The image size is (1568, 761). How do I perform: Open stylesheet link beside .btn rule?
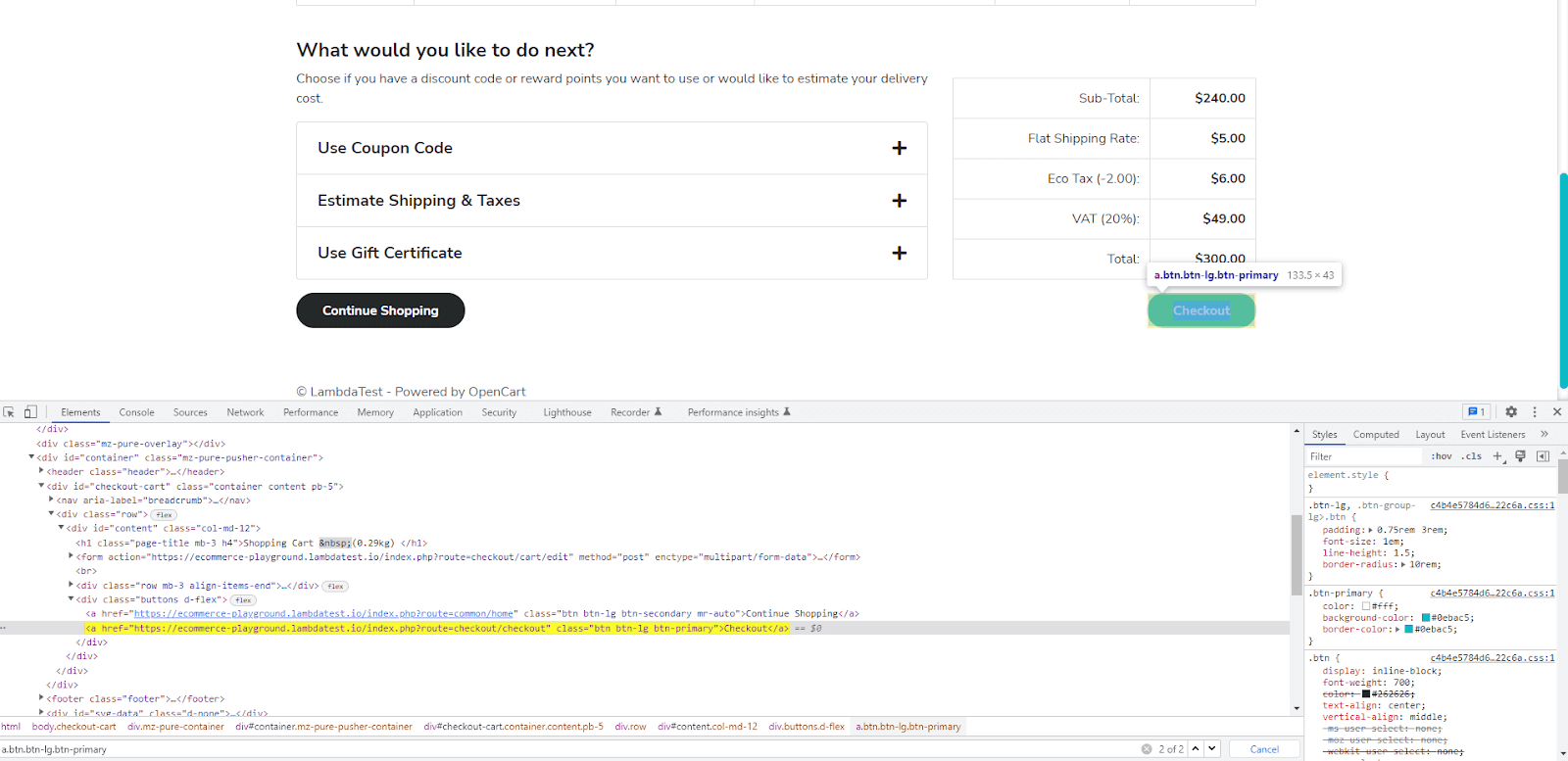(1493, 657)
